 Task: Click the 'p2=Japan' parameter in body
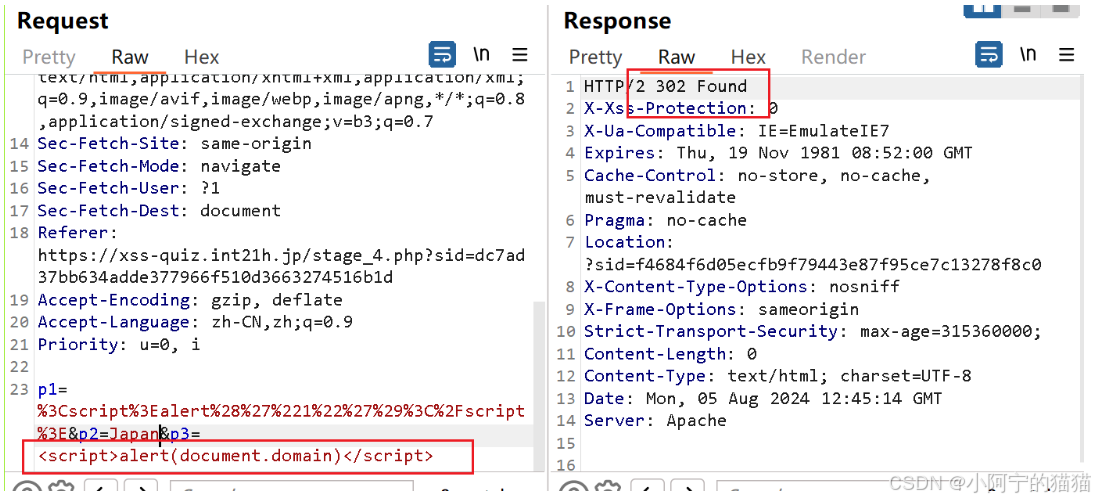coord(119,434)
